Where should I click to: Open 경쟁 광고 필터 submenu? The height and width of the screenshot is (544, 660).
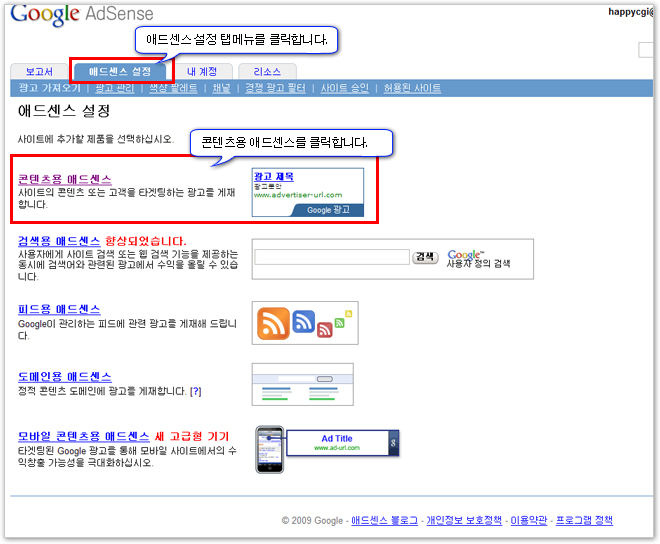(275, 88)
